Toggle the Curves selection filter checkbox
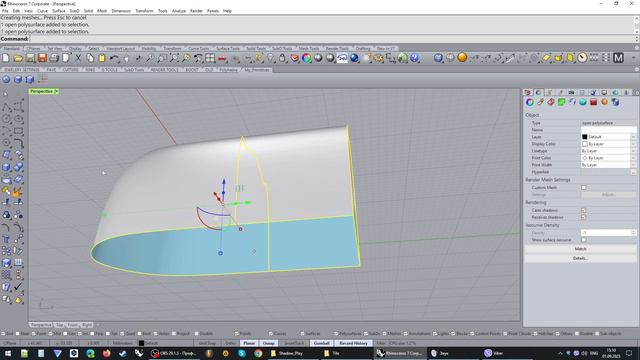The width and height of the screenshot is (640, 360). click(x=270, y=333)
